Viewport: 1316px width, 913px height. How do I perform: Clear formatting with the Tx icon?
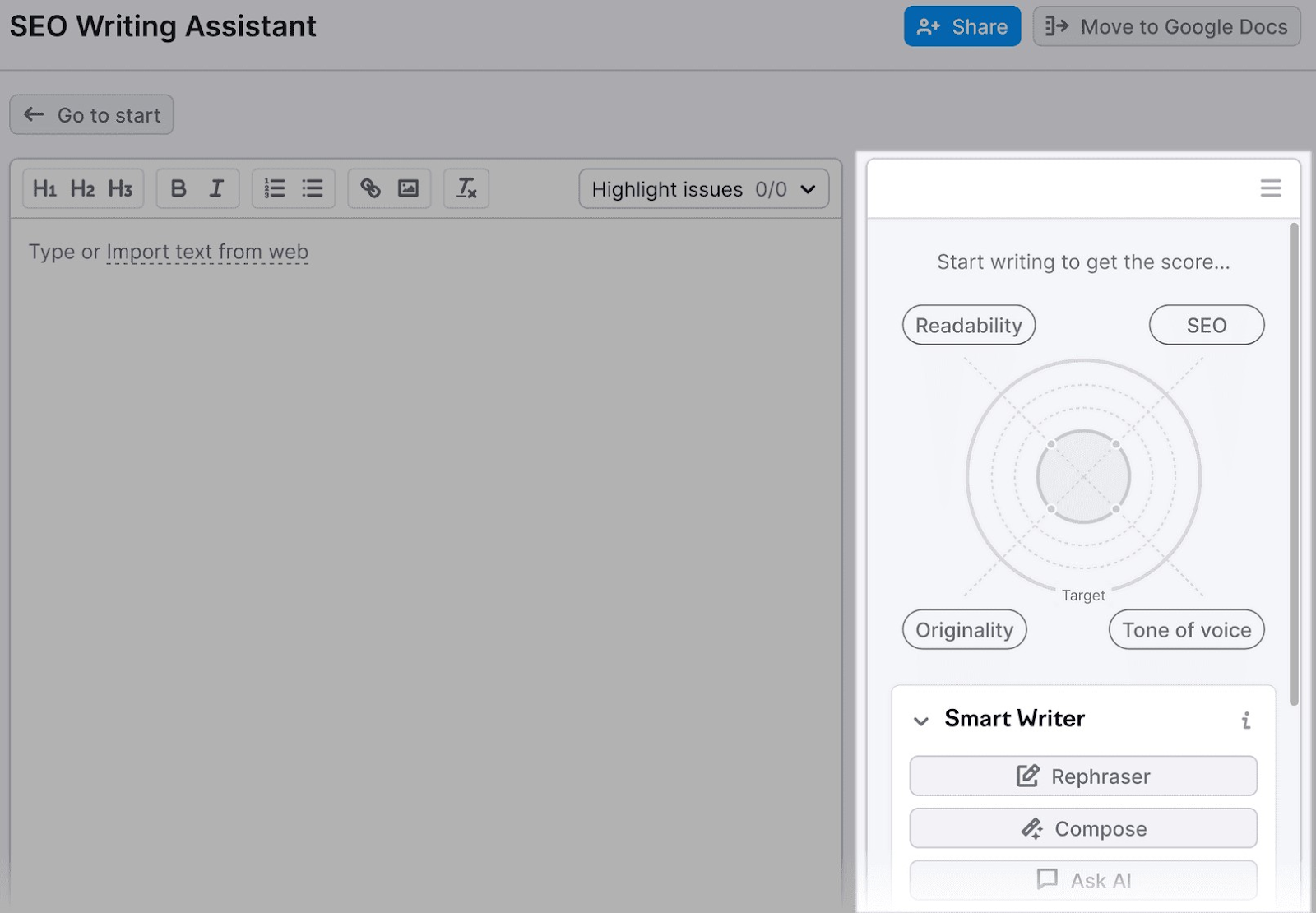click(x=466, y=188)
